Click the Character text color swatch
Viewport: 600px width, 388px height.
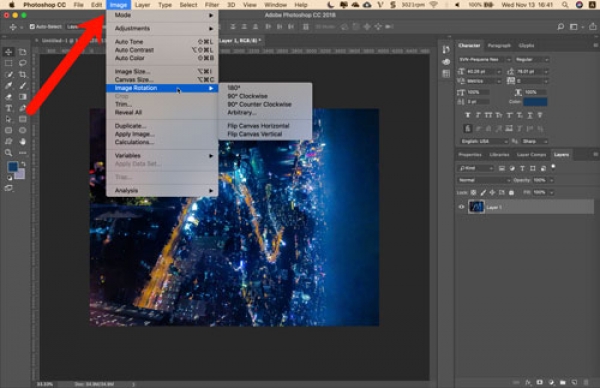click(x=535, y=102)
